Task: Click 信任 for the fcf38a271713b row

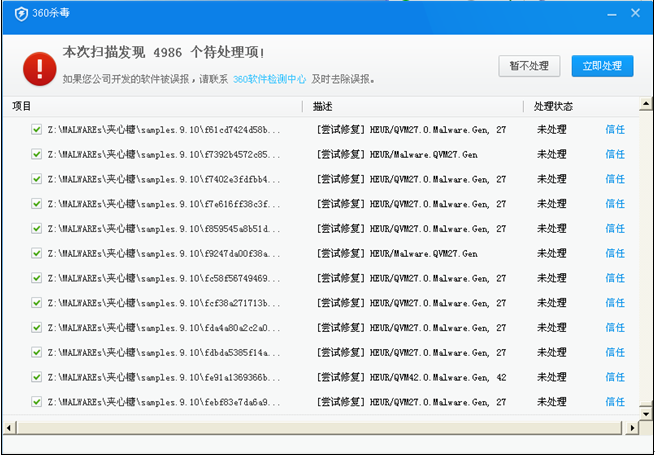Action: 615,302
